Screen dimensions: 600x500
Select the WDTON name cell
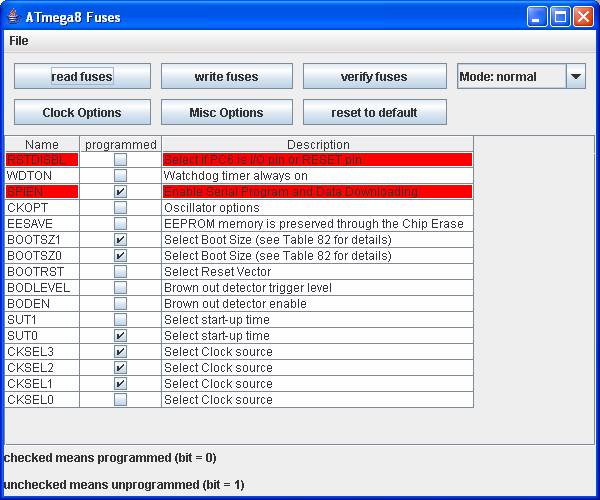(x=42, y=176)
